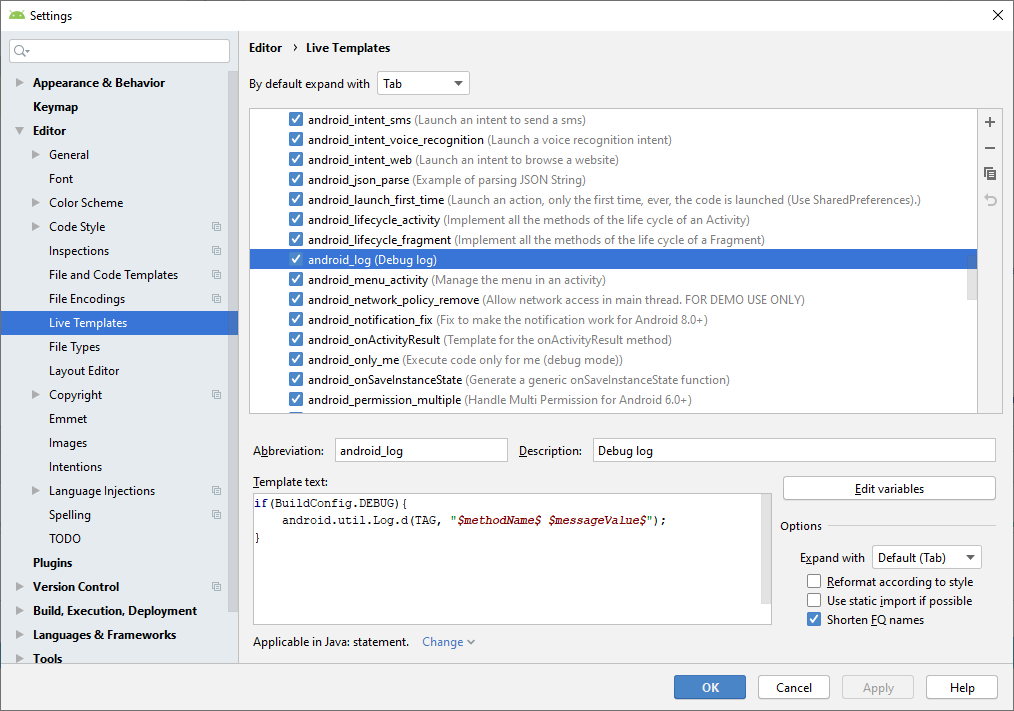
Task: Select the Keymap settings entry
Action: click(x=55, y=107)
